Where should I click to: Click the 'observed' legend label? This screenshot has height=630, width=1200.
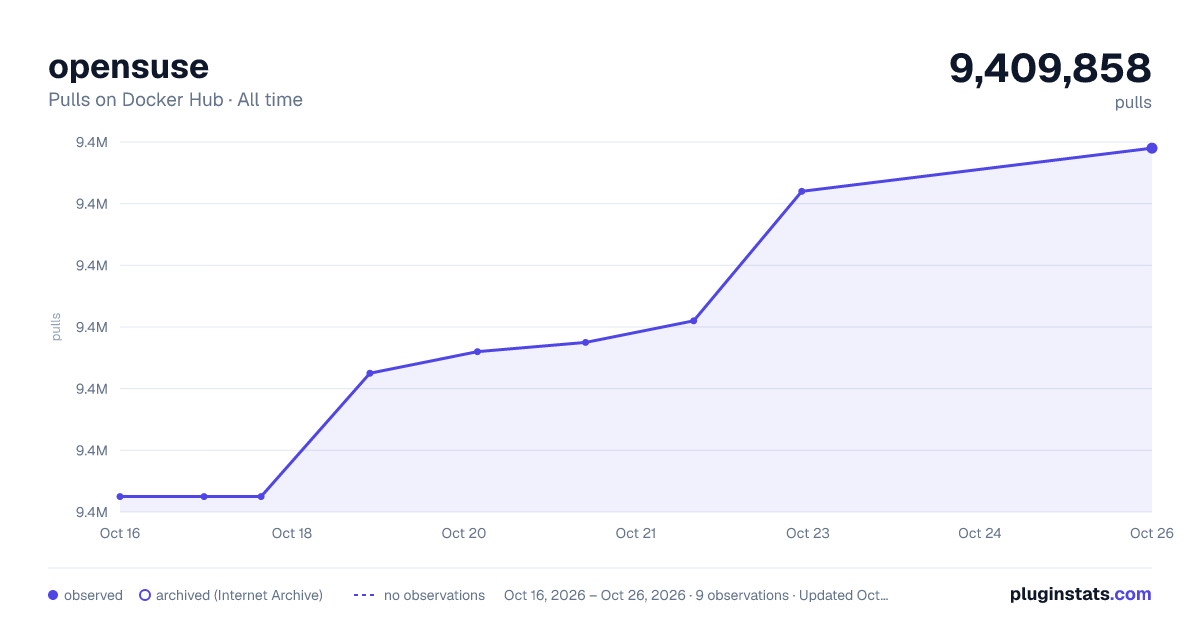[x=93, y=595]
